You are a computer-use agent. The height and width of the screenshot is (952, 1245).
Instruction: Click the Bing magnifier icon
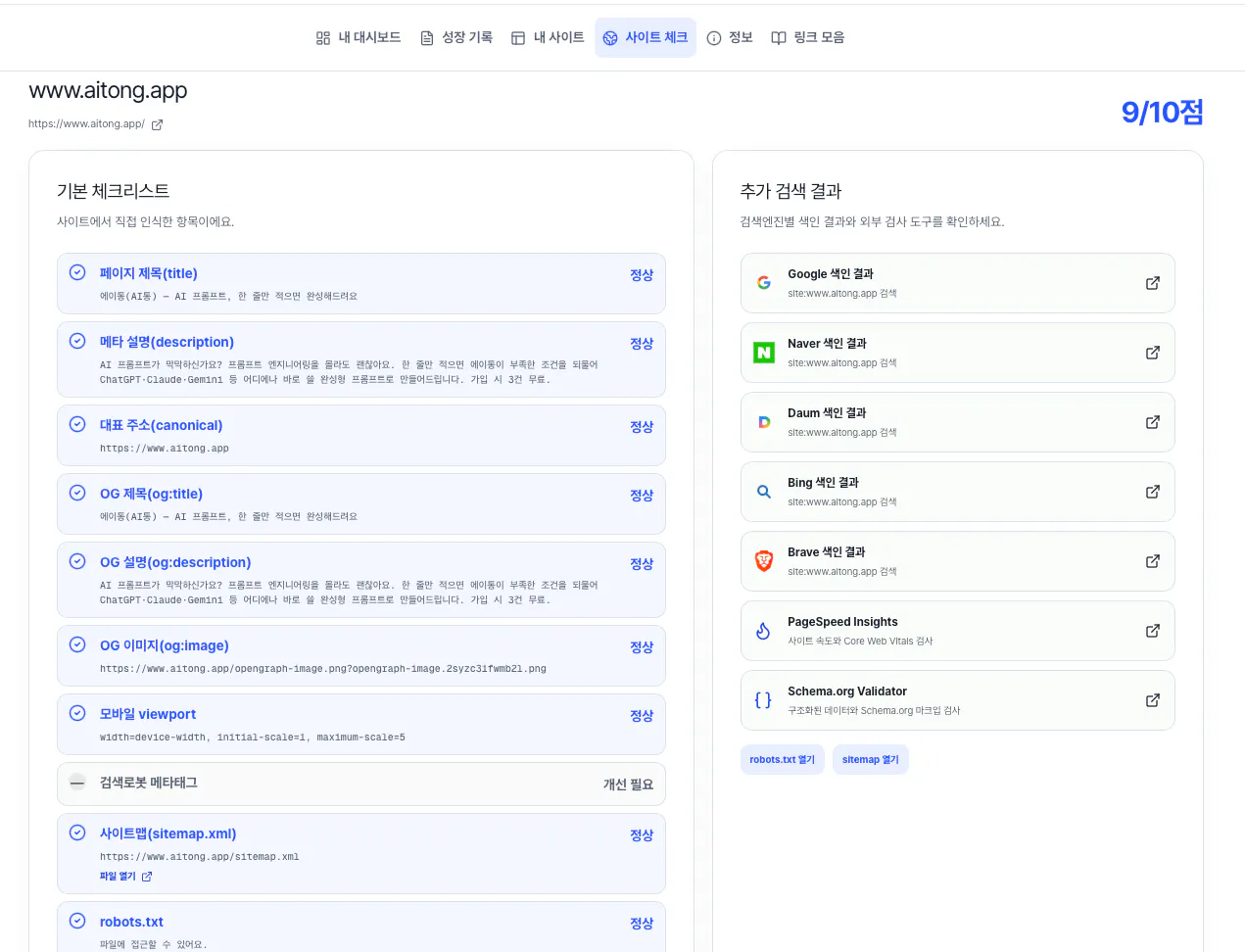[x=764, y=492]
